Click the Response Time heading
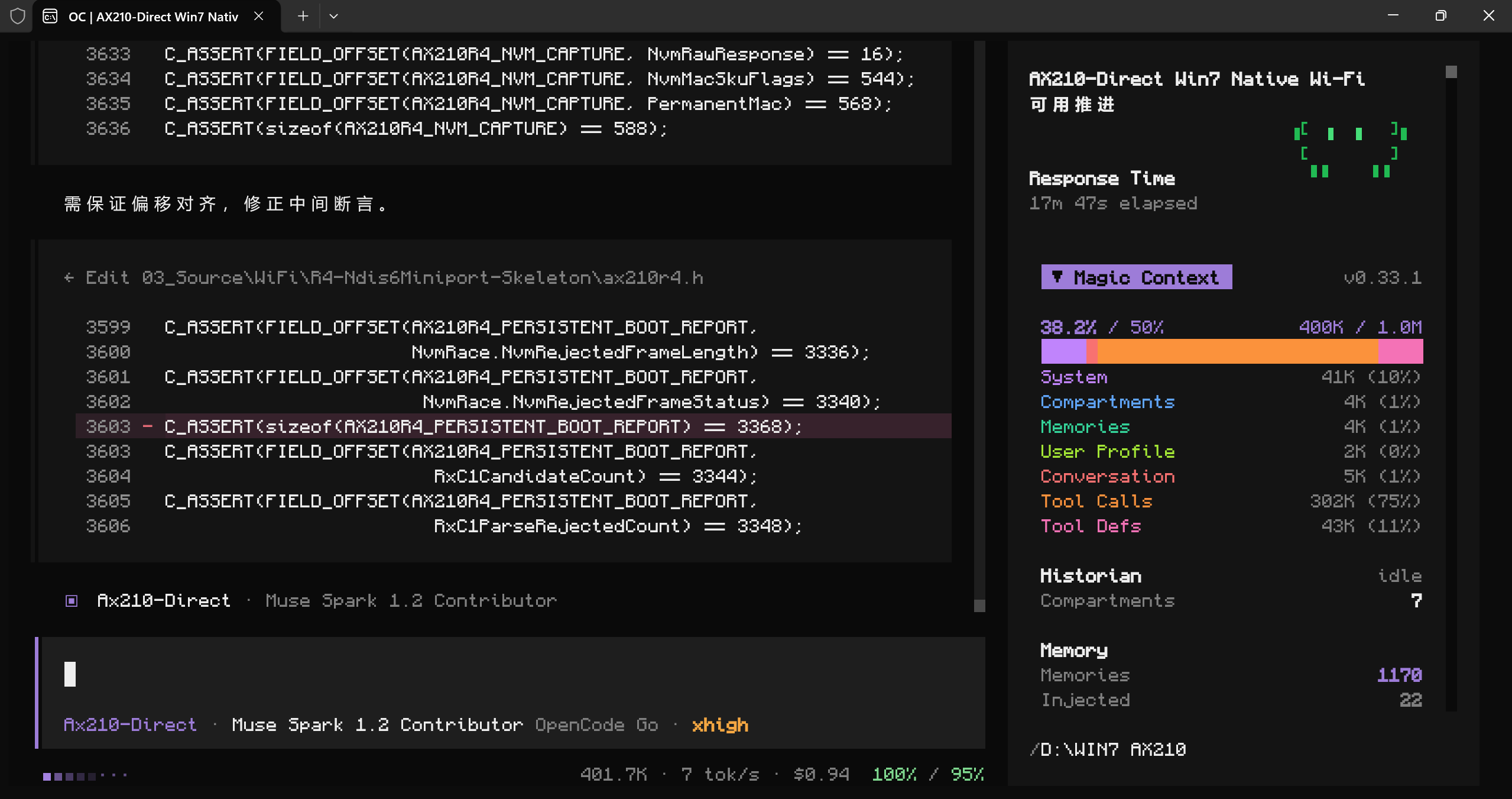 coord(1102,178)
